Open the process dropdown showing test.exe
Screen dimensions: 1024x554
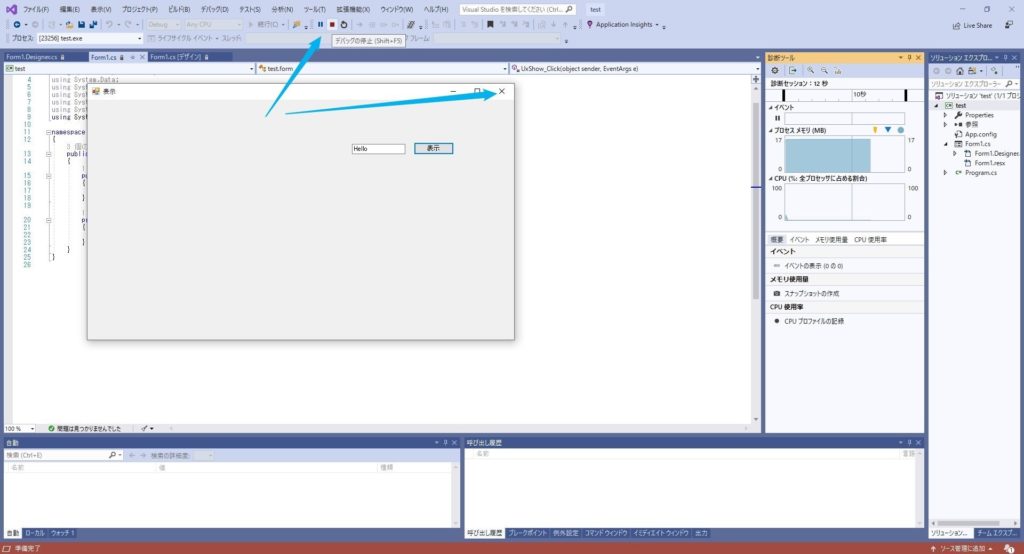[90, 39]
